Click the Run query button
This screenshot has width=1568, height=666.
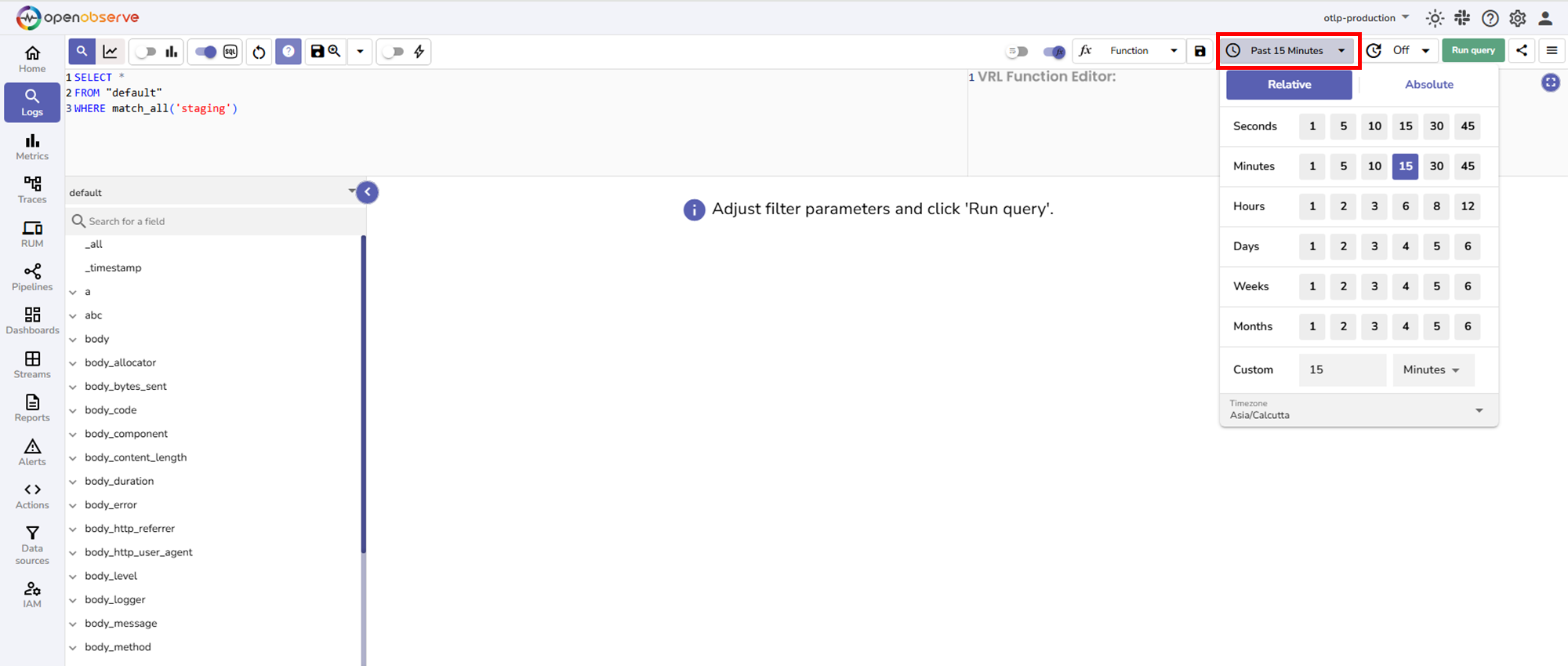click(x=1472, y=50)
